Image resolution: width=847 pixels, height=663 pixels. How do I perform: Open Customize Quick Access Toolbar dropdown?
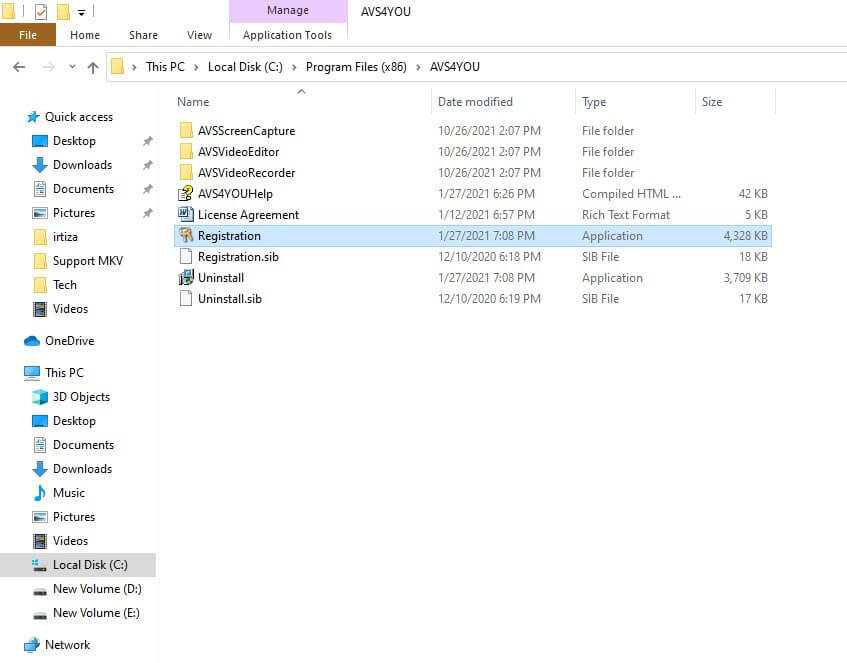[82, 12]
